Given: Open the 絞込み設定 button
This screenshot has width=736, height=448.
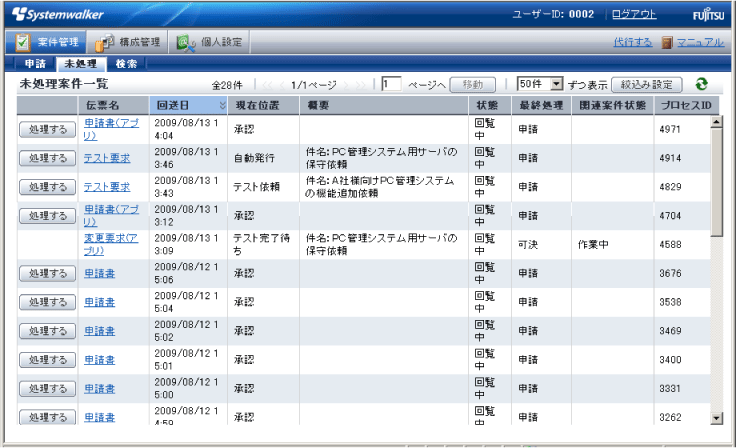Looking at the screenshot, I should click(646, 85).
